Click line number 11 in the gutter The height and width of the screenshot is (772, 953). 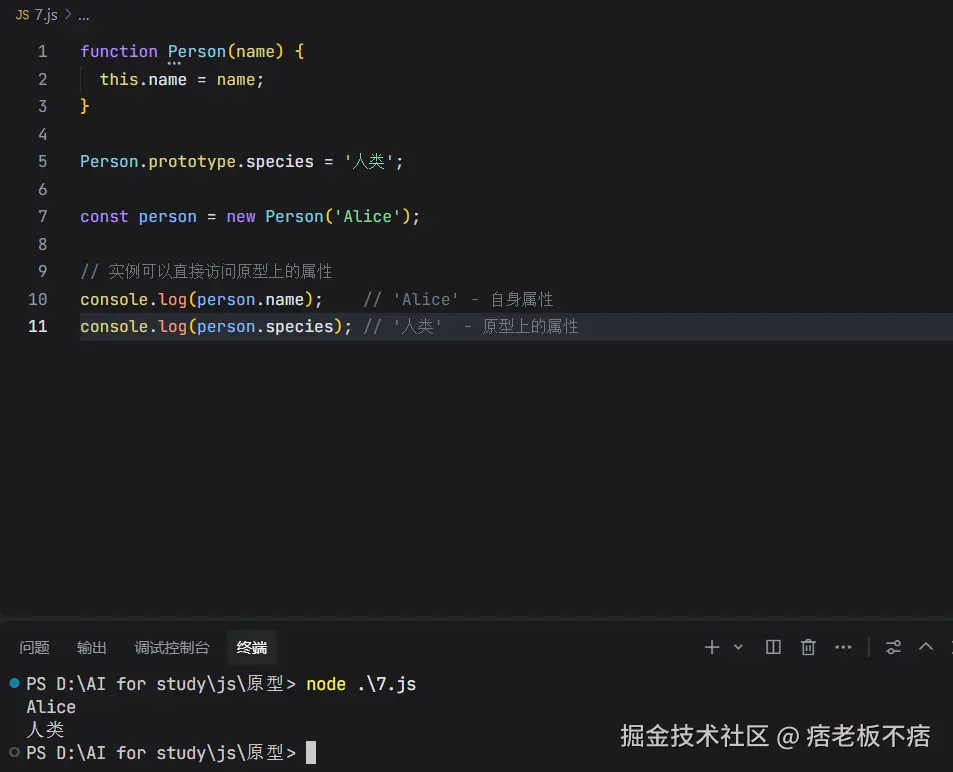pos(37,326)
